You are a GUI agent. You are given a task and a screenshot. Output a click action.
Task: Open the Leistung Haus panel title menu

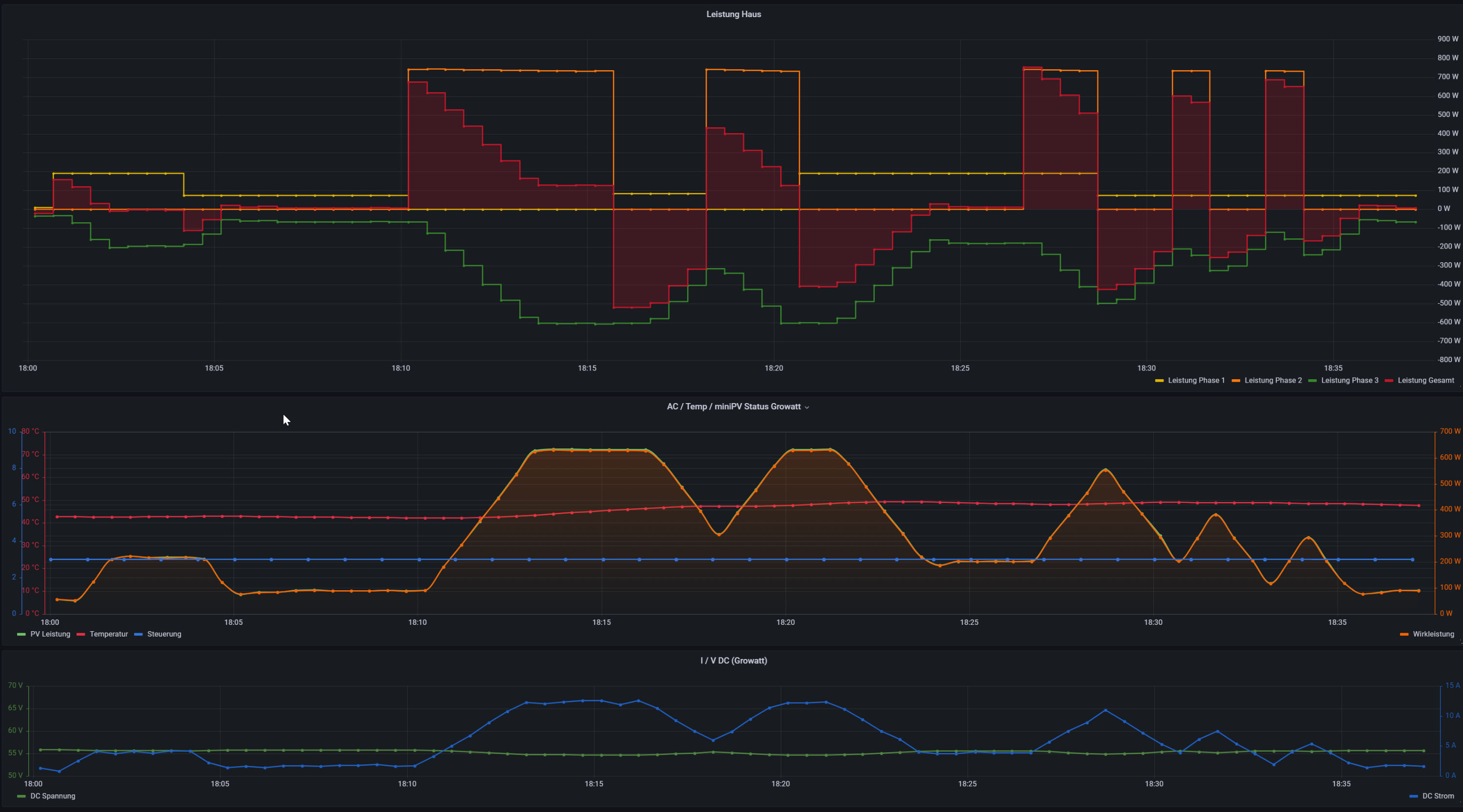point(733,14)
